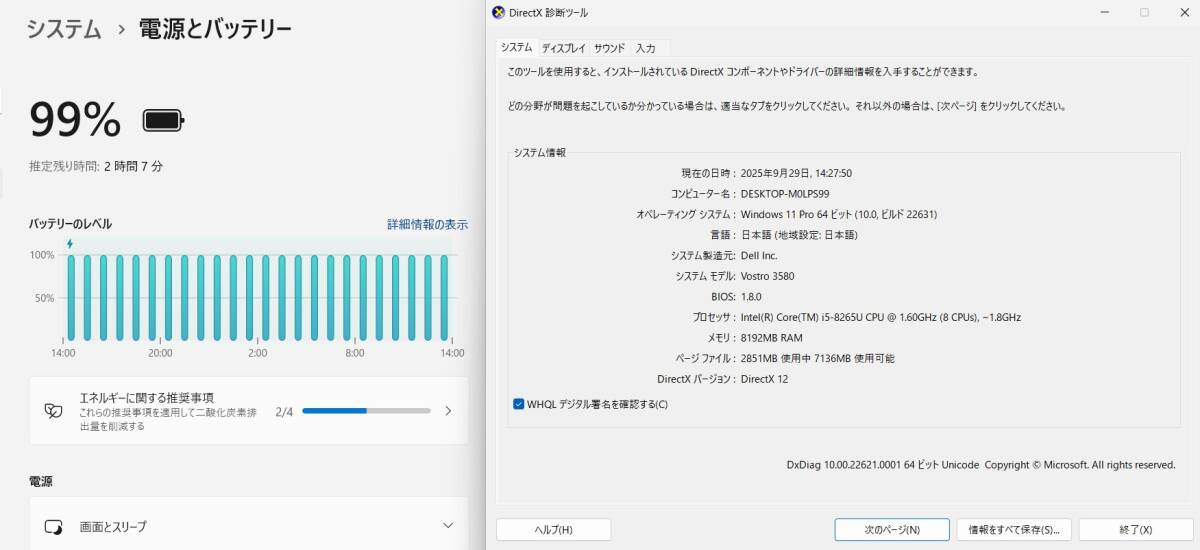Click the estimated remaining time 2 時間 7 分
The height and width of the screenshot is (550, 1200).
point(133,166)
